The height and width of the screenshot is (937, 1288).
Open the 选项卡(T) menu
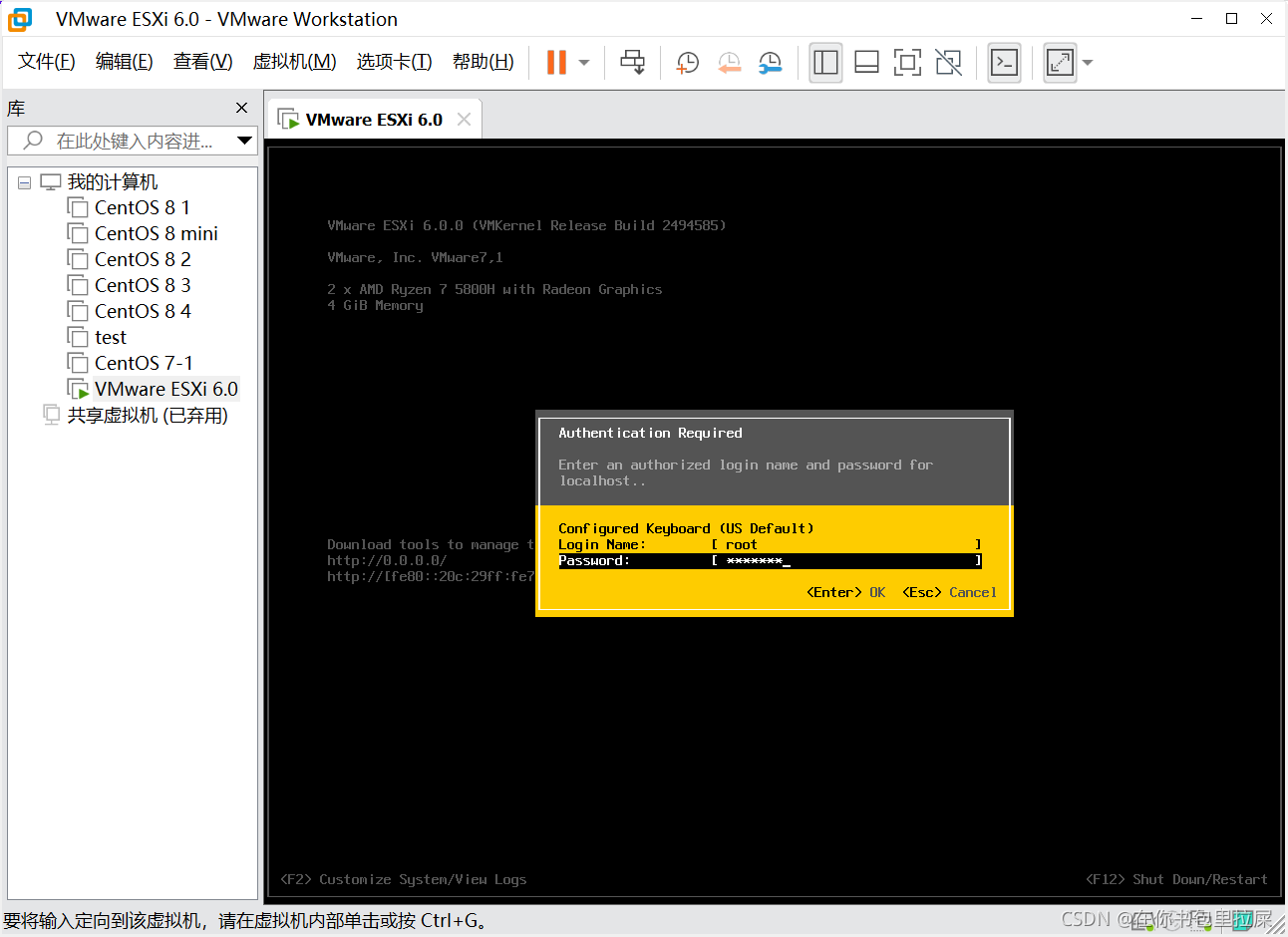pos(395,62)
